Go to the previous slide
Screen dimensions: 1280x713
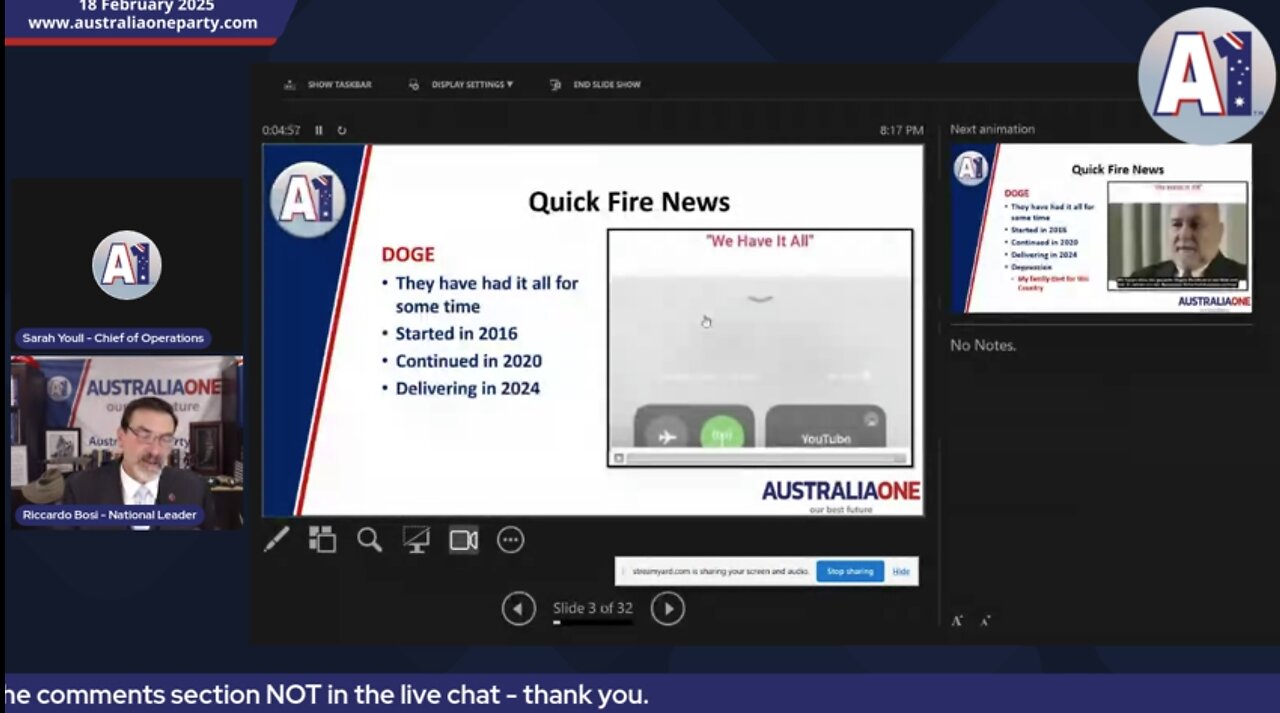[518, 608]
